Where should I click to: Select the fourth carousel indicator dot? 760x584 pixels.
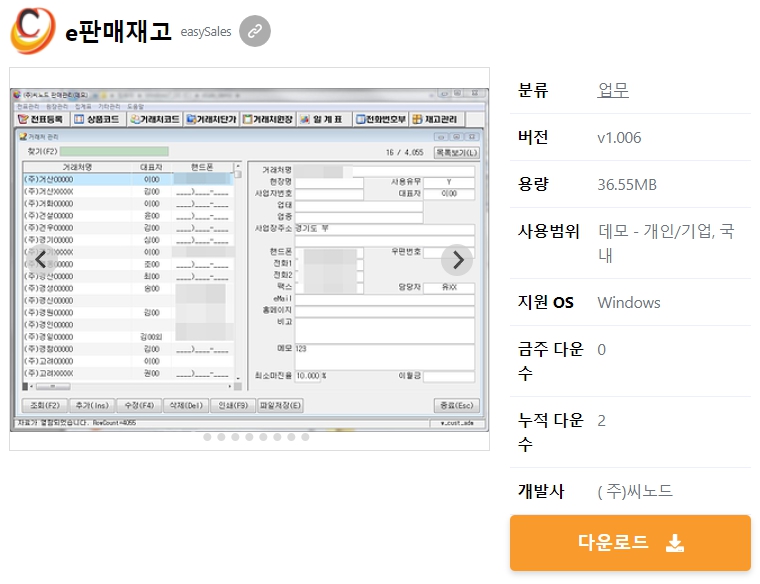tap(249, 437)
